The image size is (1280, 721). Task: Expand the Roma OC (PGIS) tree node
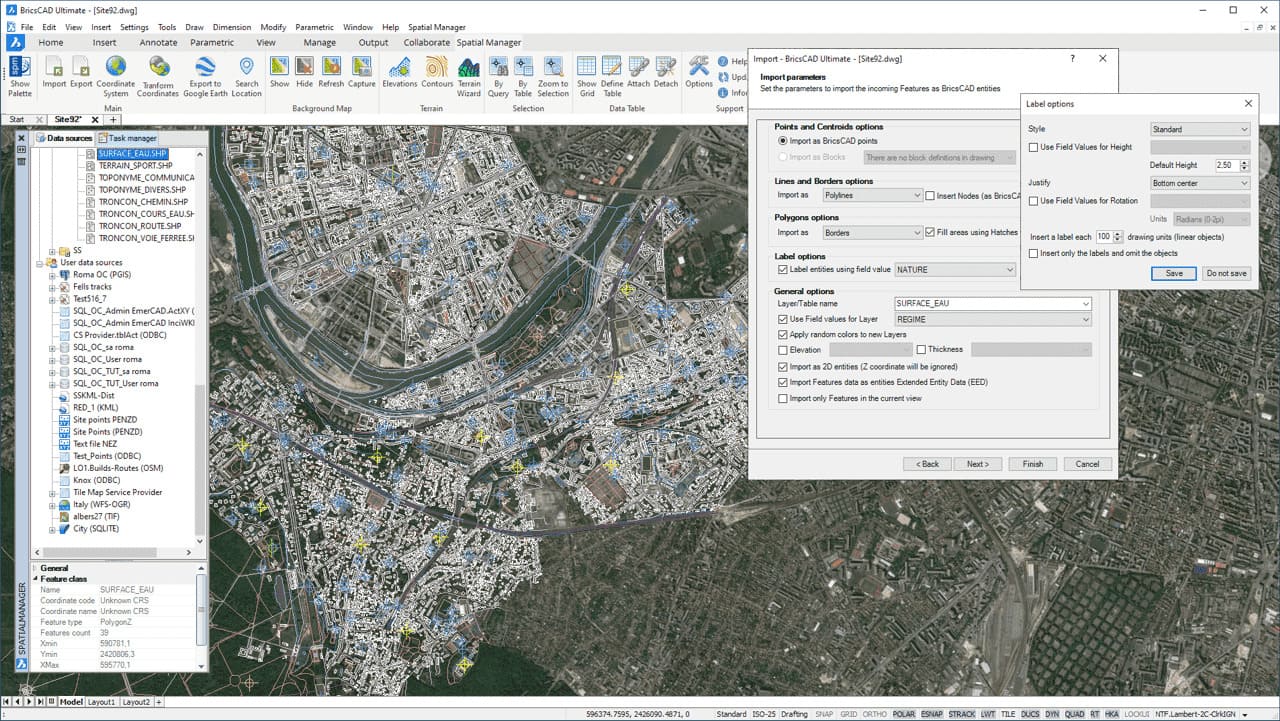[53, 275]
